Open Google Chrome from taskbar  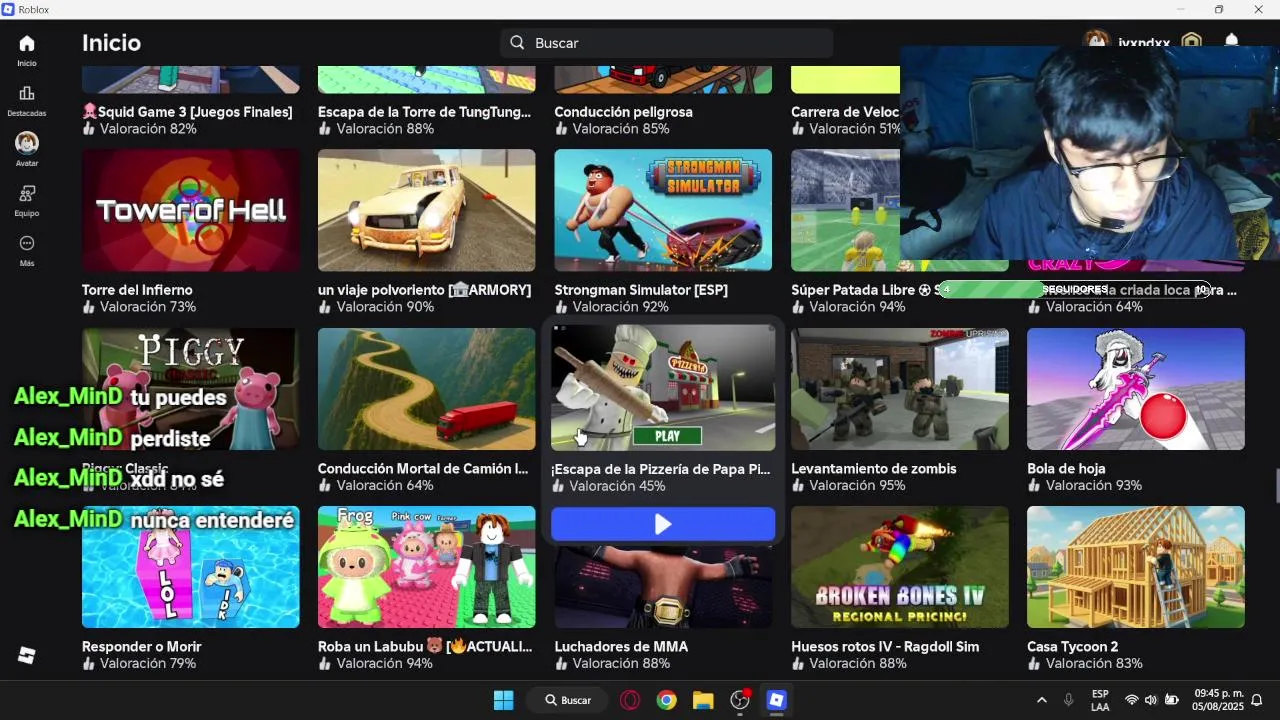point(666,700)
